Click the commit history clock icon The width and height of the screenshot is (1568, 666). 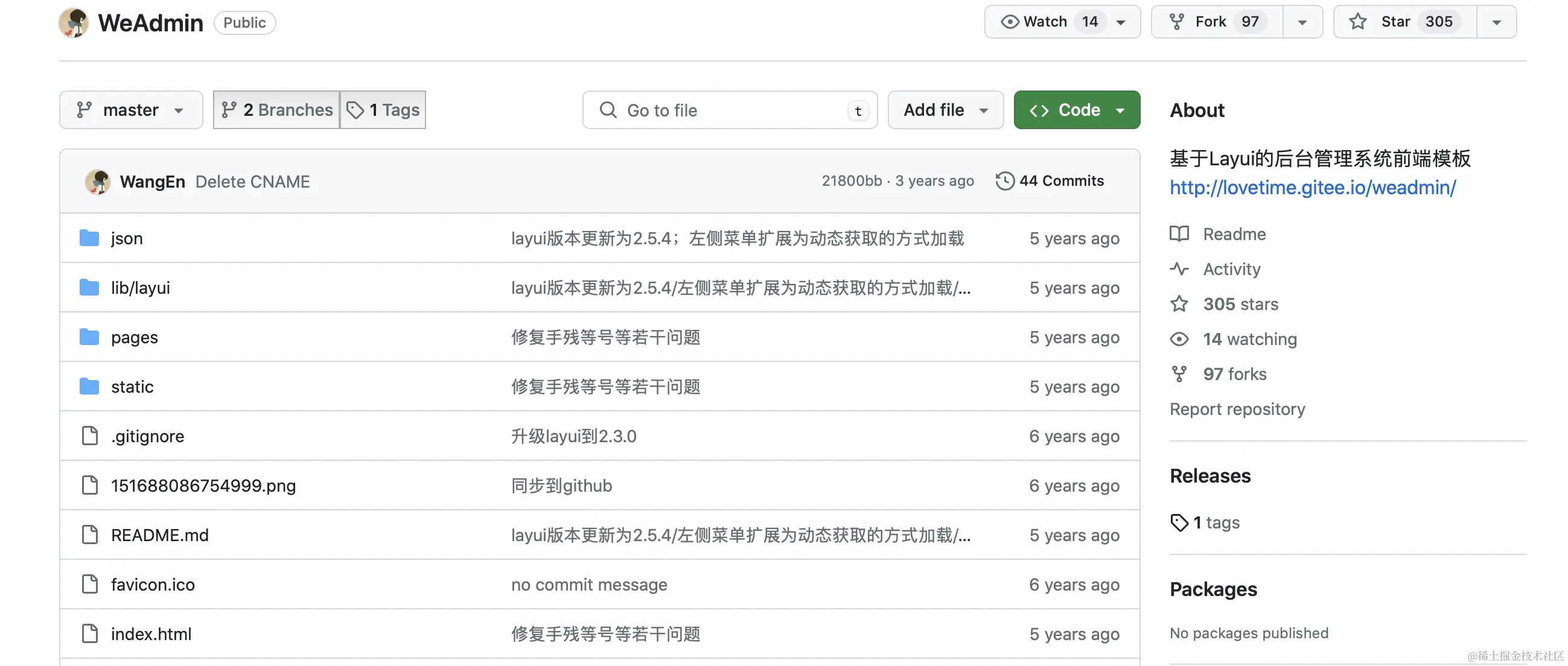[1004, 180]
